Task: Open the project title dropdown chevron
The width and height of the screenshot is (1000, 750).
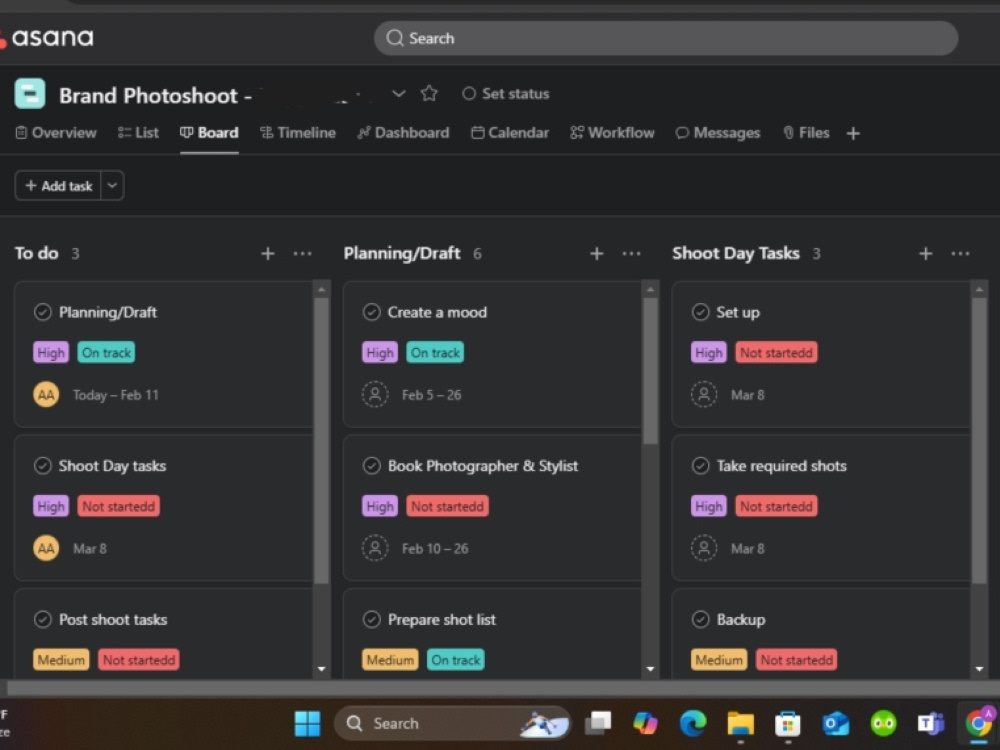Action: coord(399,94)
